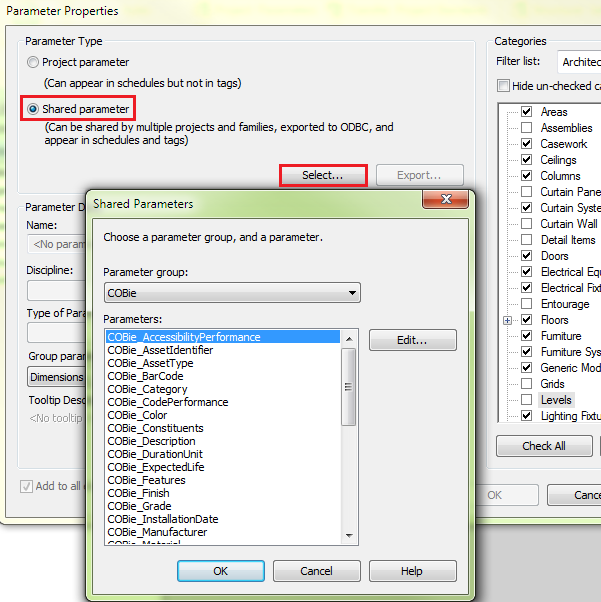Confirm Shared Parameters with OK
The height and width of the screenshot is (602, 601).
coord(220,571)
